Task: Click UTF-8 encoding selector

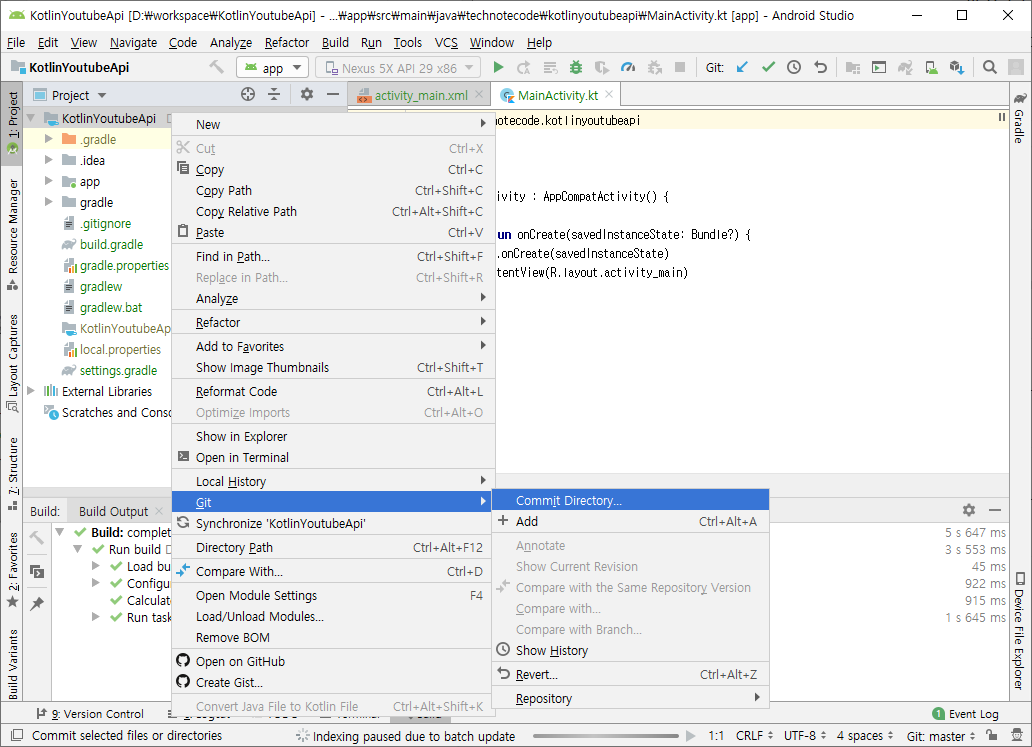Action: 804,735
